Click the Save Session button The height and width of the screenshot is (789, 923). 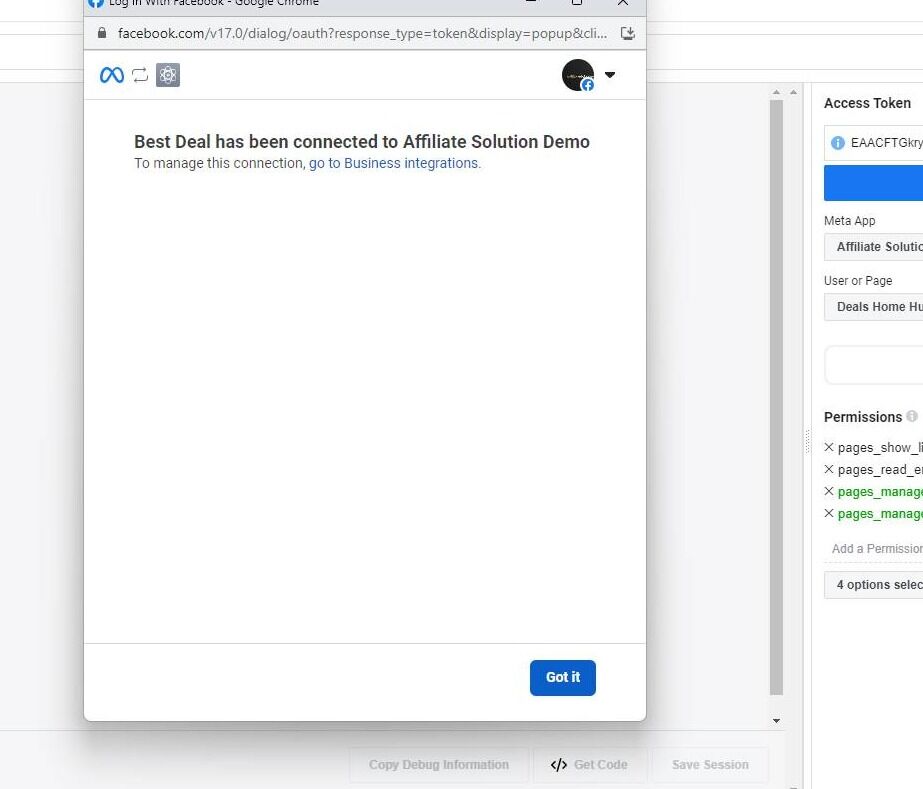[x=710, y=764]
